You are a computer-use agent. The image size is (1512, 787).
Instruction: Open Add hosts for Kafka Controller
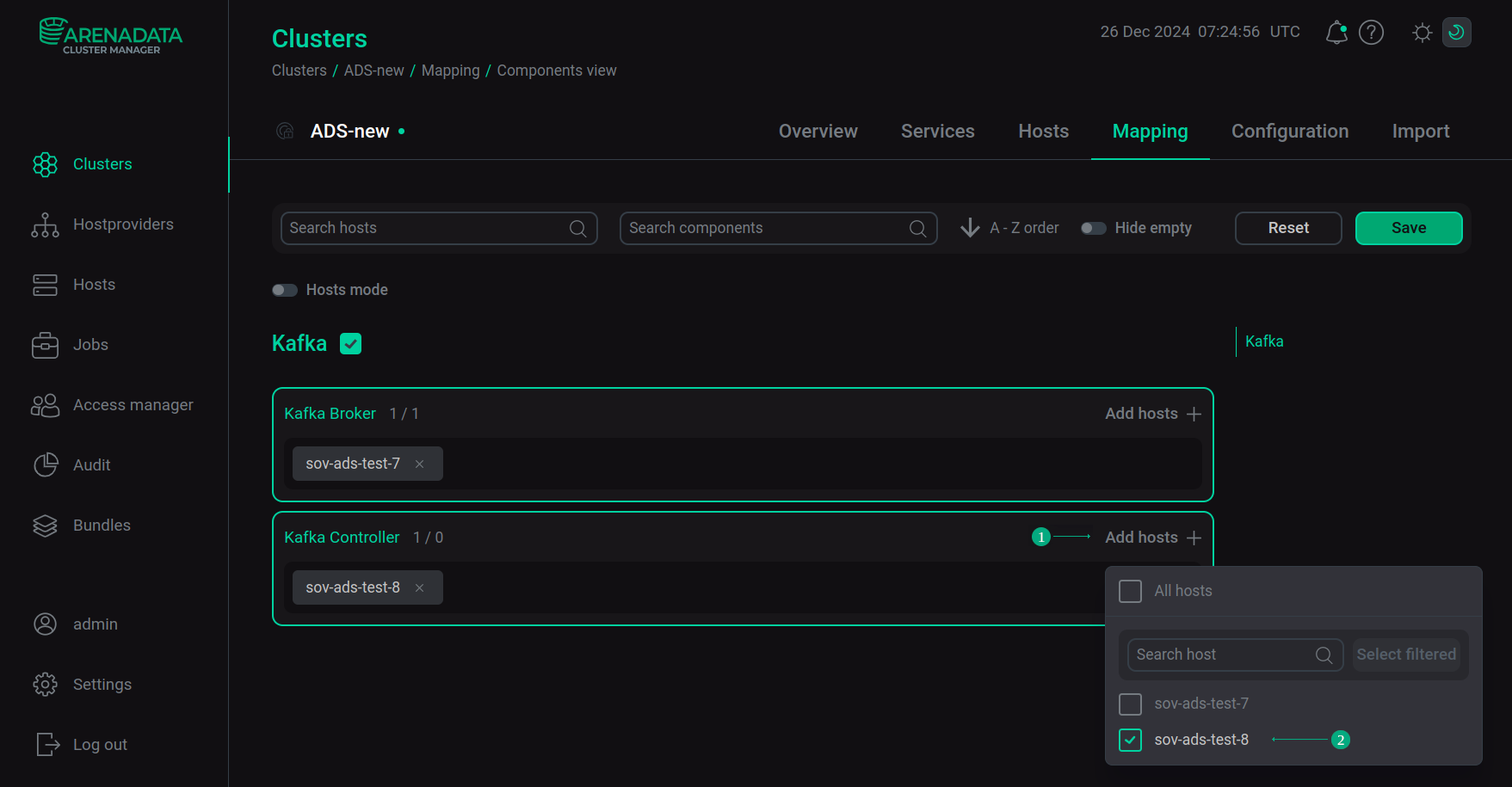(1153, 538)
